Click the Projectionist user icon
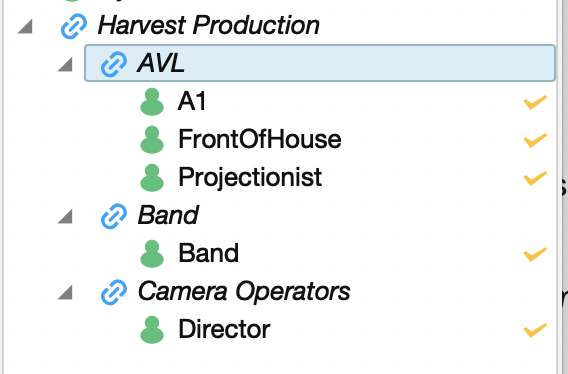This screenshot has height=374, width=568. click(x=152, y=178)
